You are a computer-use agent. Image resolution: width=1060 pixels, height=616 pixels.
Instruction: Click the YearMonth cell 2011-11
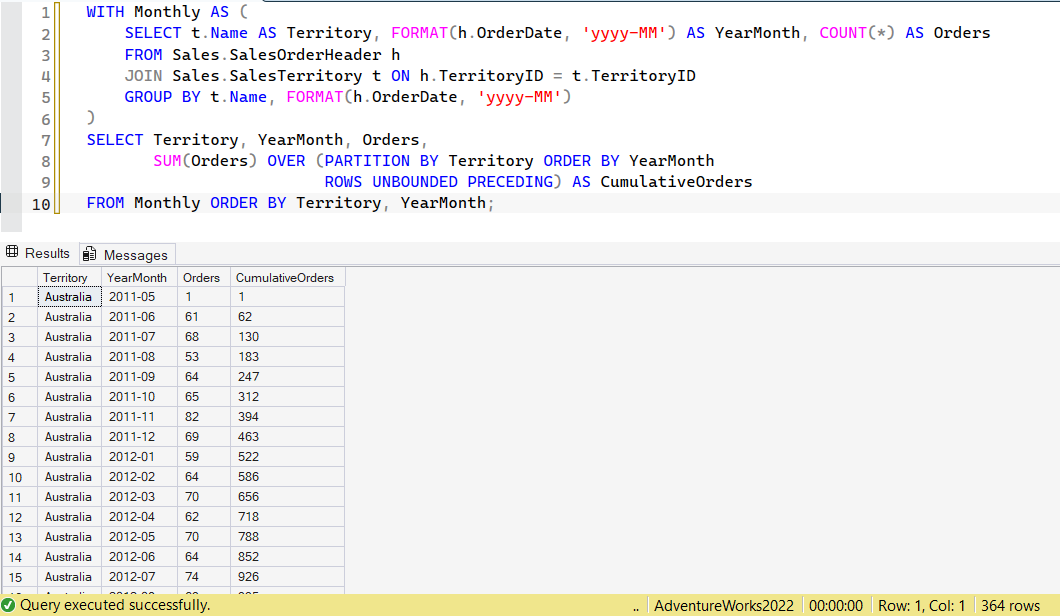pos(139,417)
